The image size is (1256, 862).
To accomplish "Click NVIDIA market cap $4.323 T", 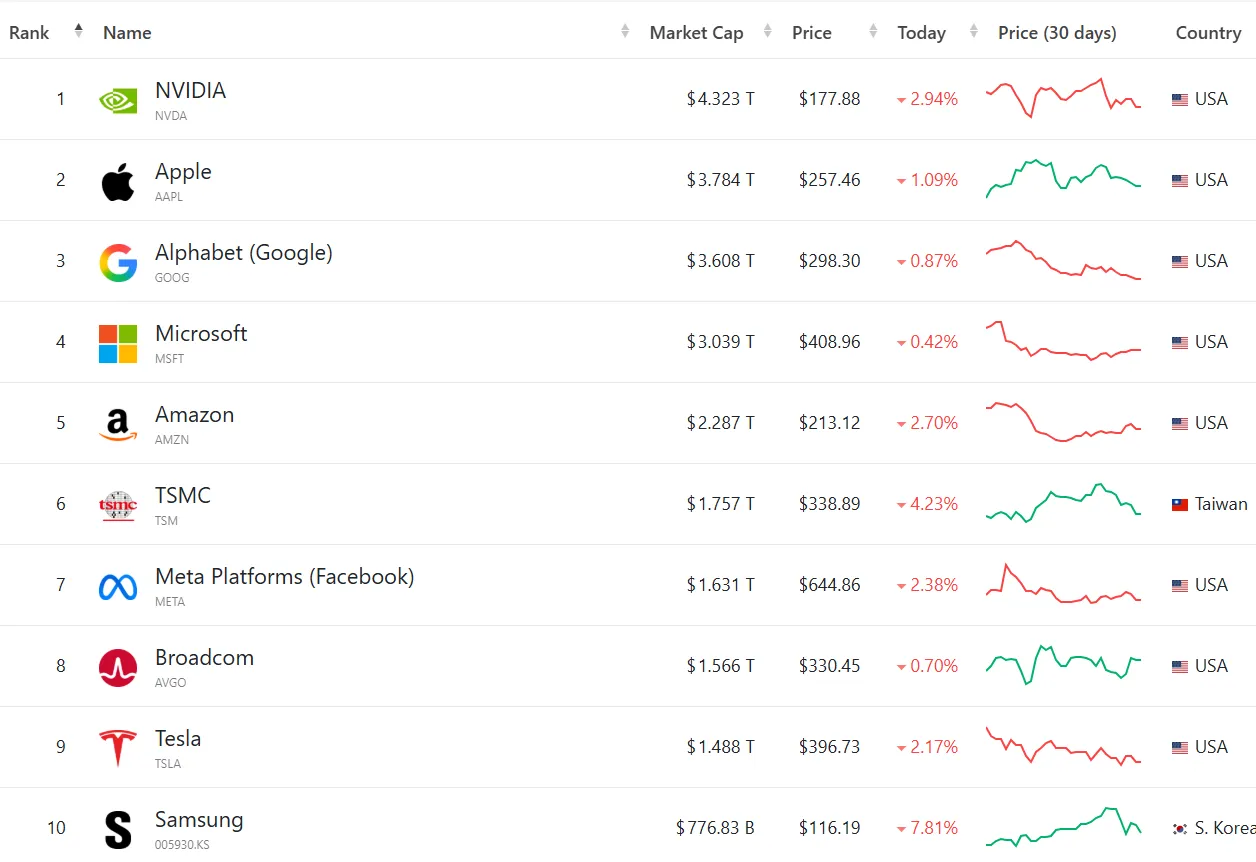I will click(x=720, y=99).
